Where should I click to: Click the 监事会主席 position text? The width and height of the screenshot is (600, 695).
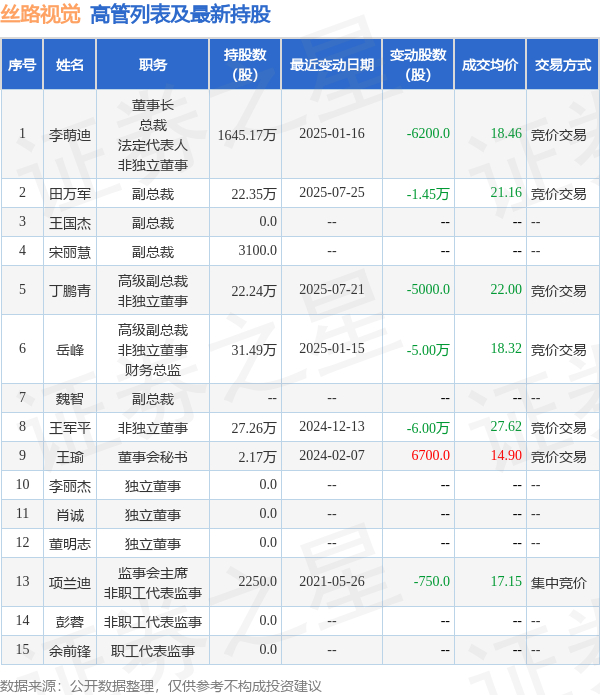coord(153,573)
